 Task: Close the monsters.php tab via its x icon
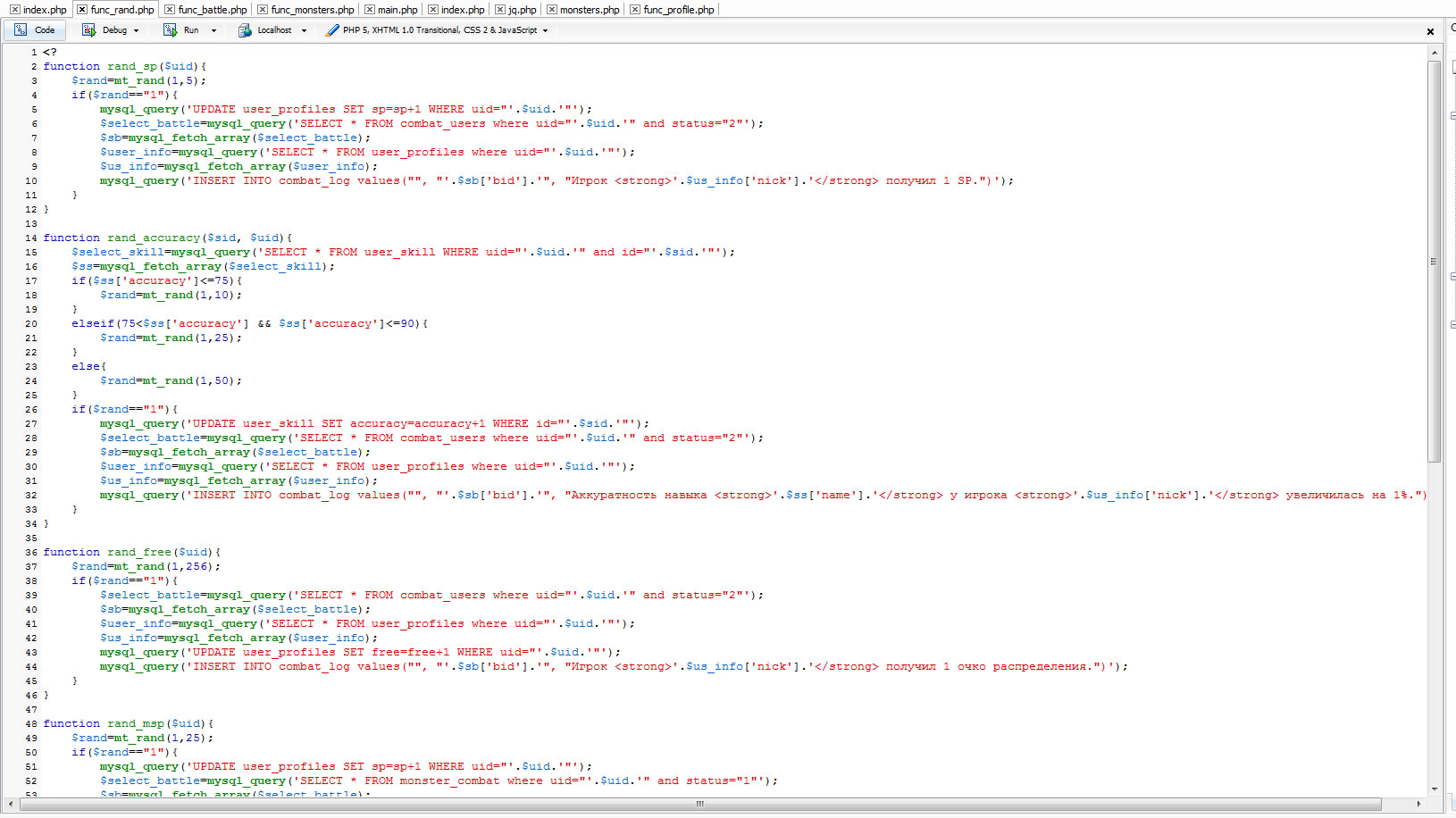coord(552,10)
